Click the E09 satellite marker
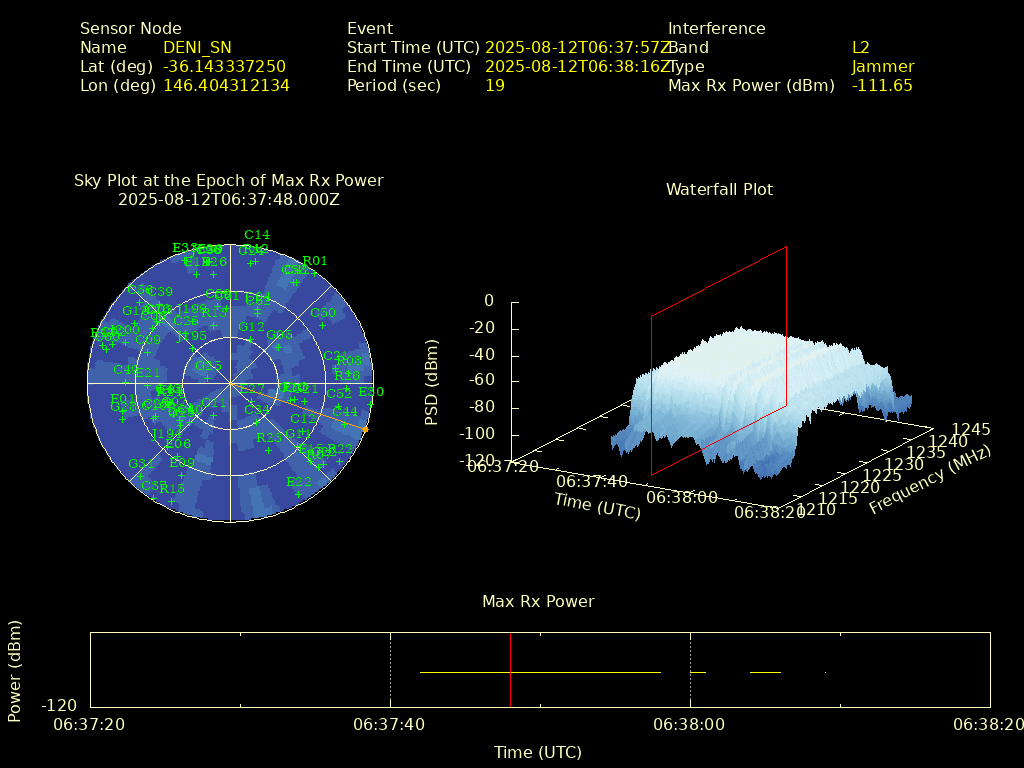Viewport: 1024px width, 768px height. 181,474
